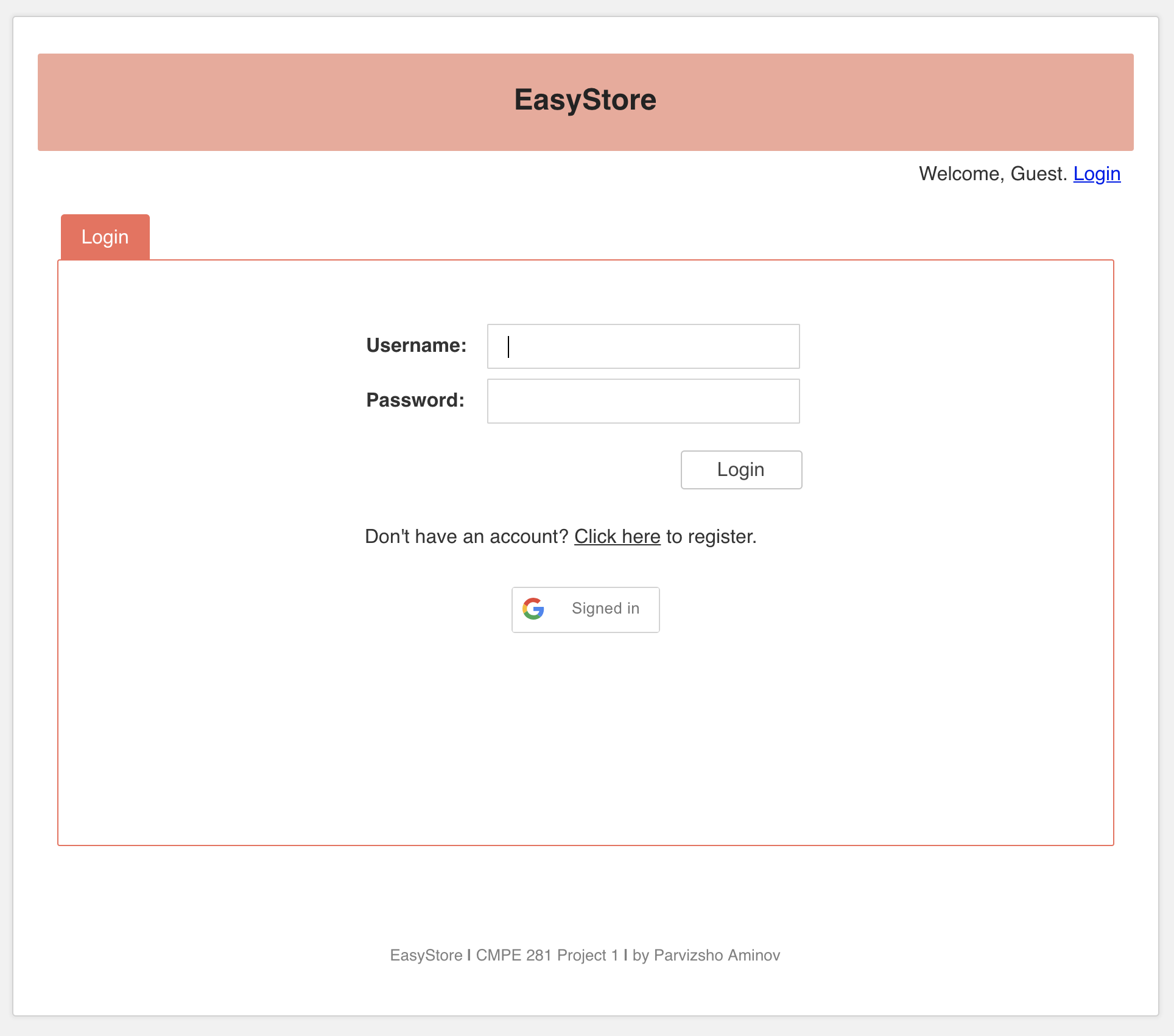Screen dimensions: 1174x1036
Task: Click 'by Parvizsho Aminov' in footer
Action: click(706, 956)
